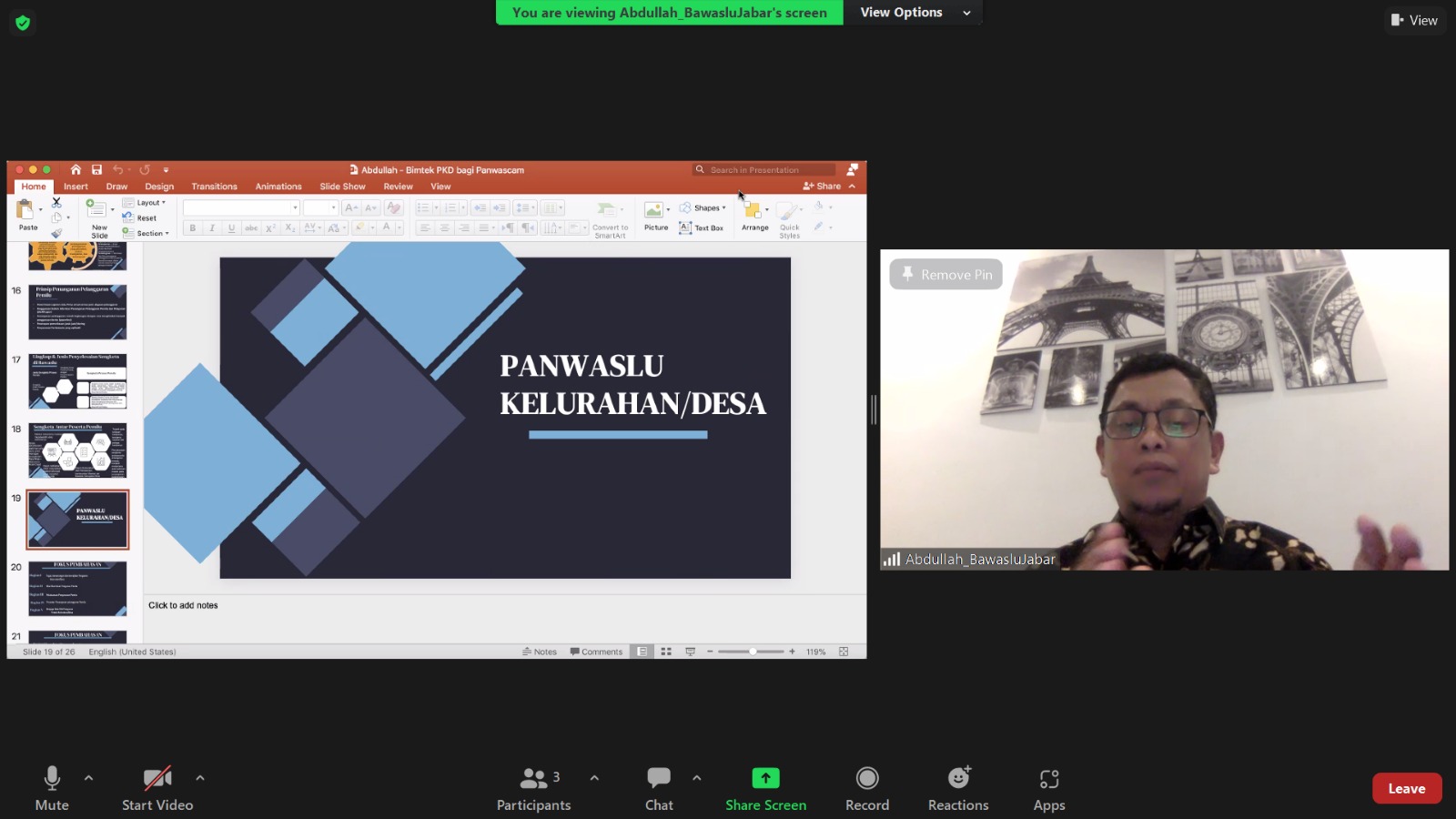Screen dimensions: 1456x819
Task: Select the Picture insert icon
Action: 655,211
